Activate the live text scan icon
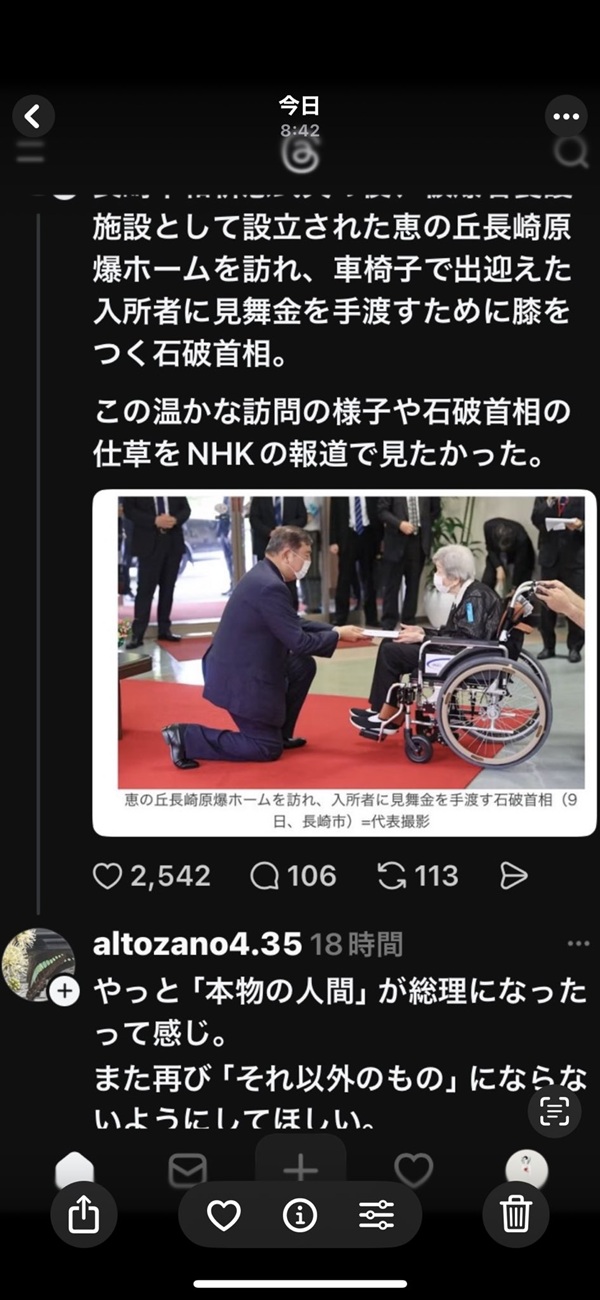600x1300 pixels. 554,1112
